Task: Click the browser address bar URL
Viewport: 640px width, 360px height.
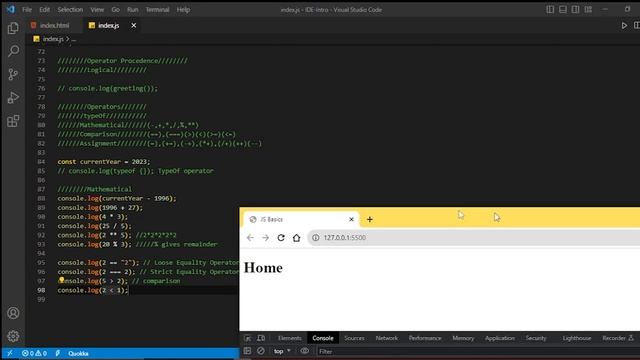Action: click(344, 238)
